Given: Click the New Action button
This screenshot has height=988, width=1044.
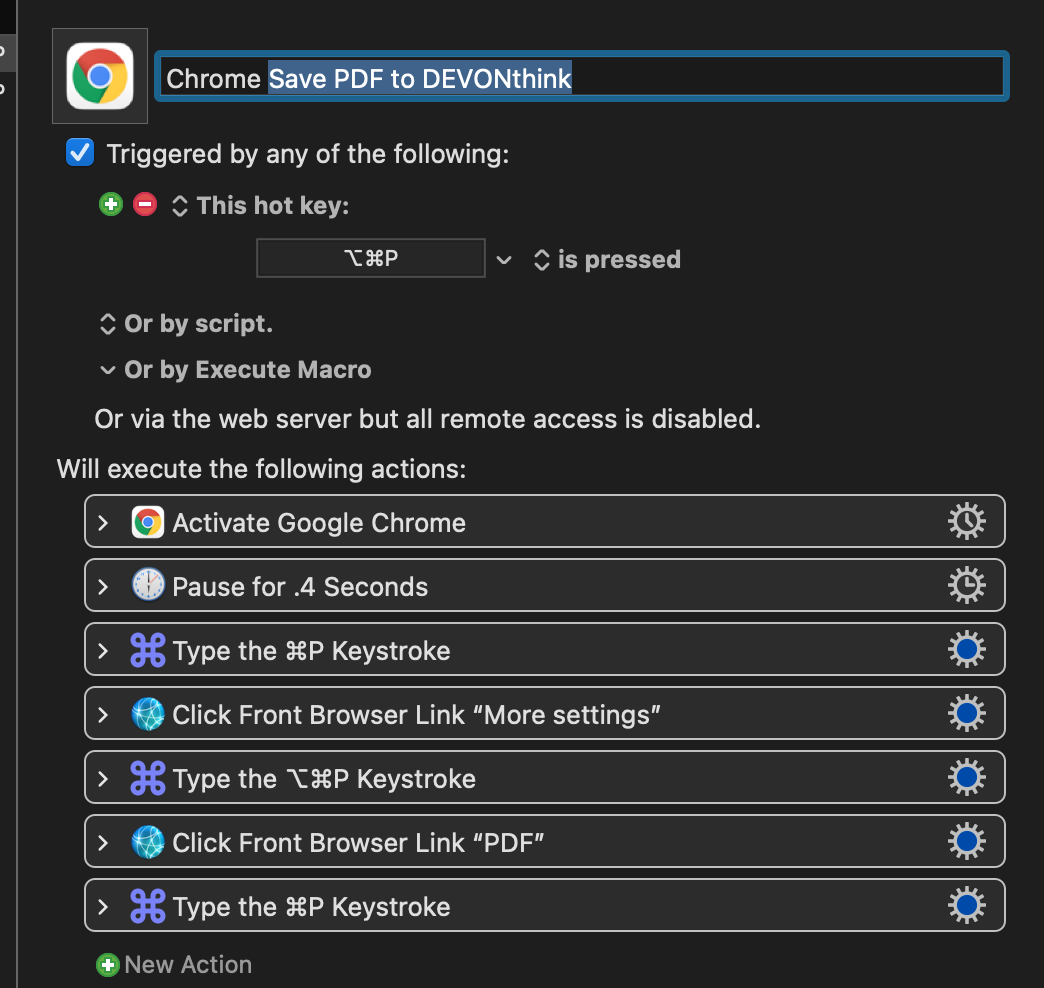Looking at the screenshot, I should 173,964.
